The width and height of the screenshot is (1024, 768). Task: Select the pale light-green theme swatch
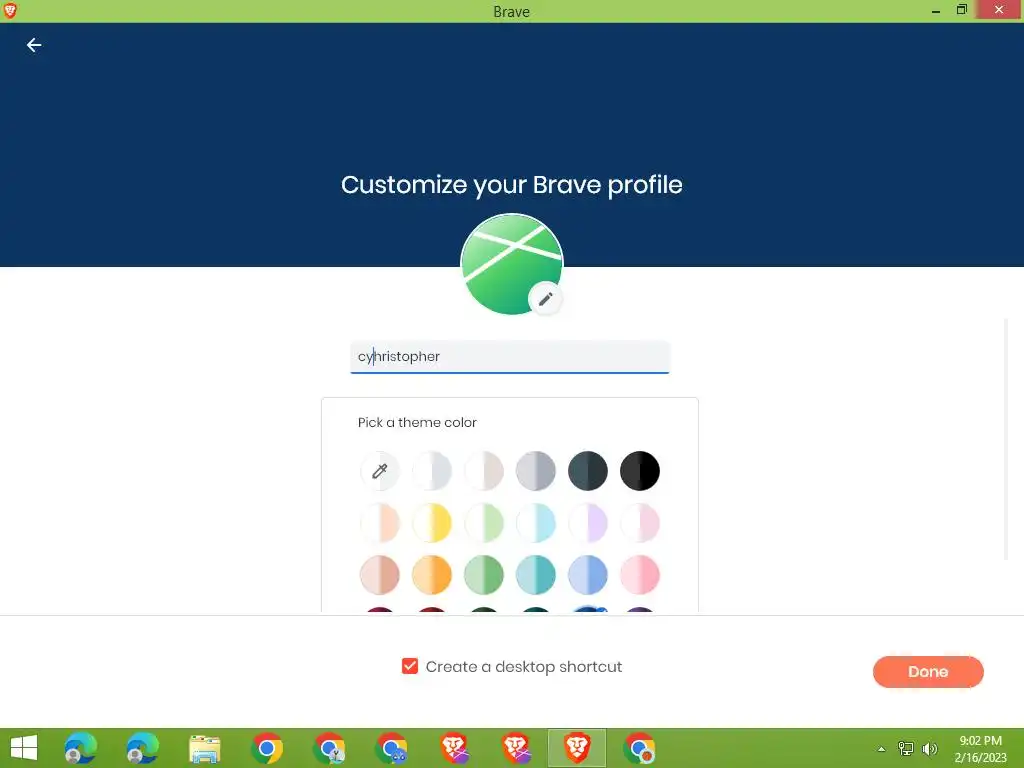[x=484, y=523]
